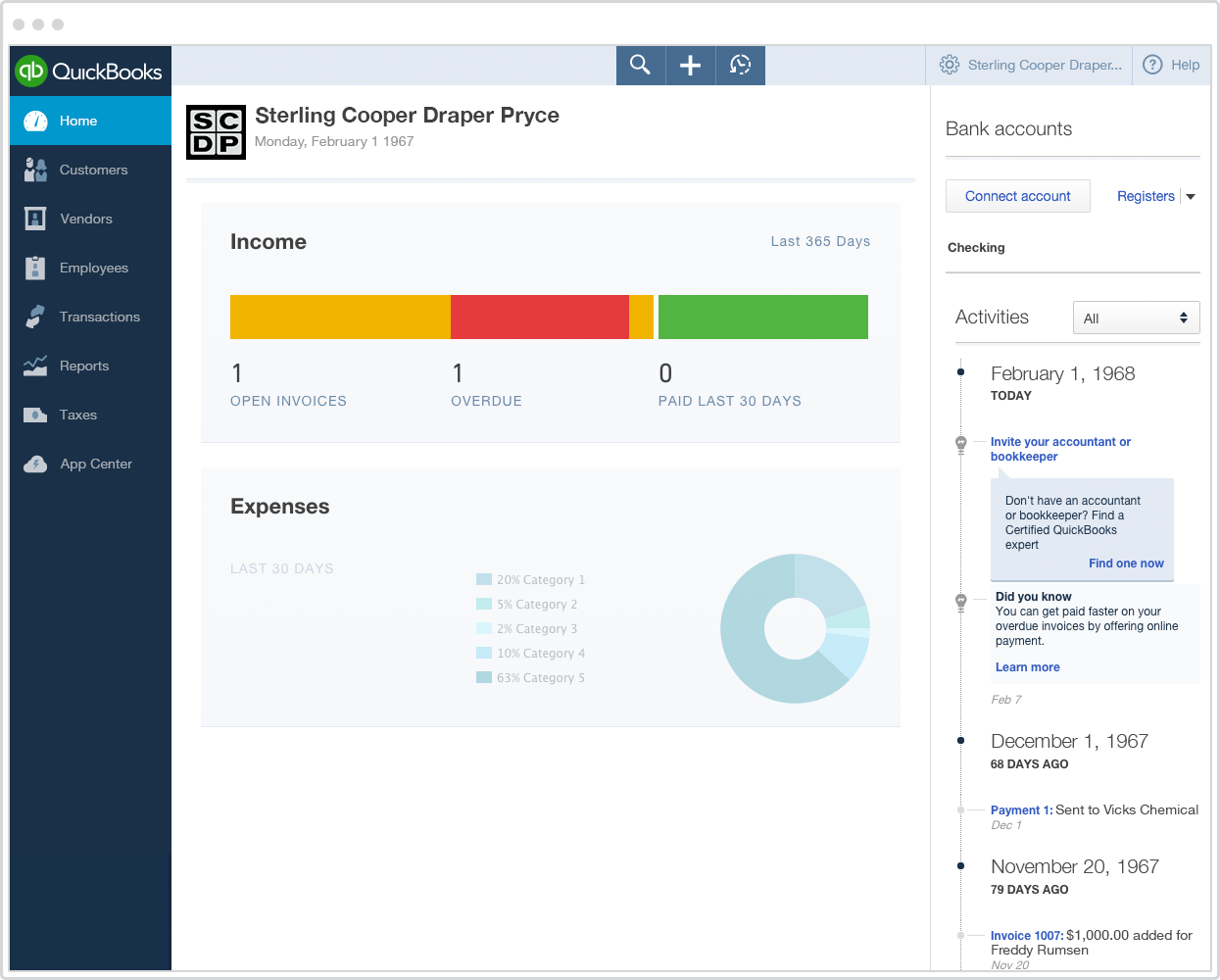Screen dimensions: 1220x980
Task: Click the settings gear icon
Action: coord(949,65)
